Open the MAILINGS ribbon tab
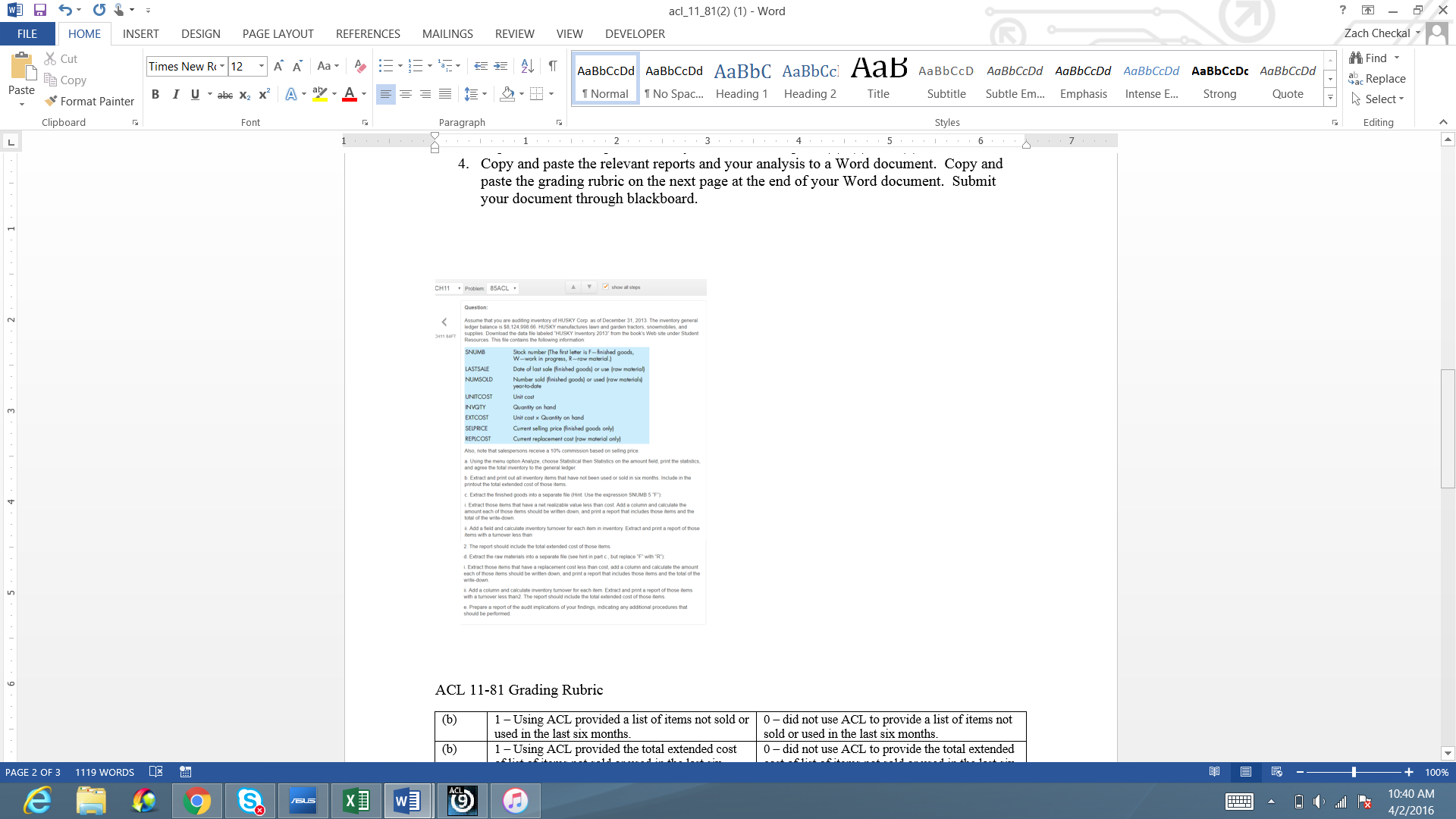Image resolution: width=1456 pixels, height=819 pixels. click(447, 33)
